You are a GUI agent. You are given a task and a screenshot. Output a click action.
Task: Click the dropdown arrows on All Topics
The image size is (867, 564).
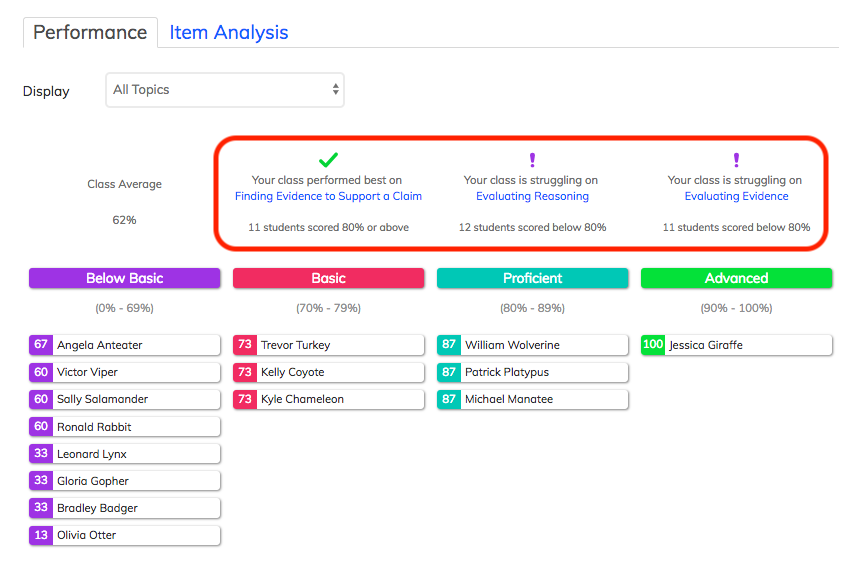(335, 89)
